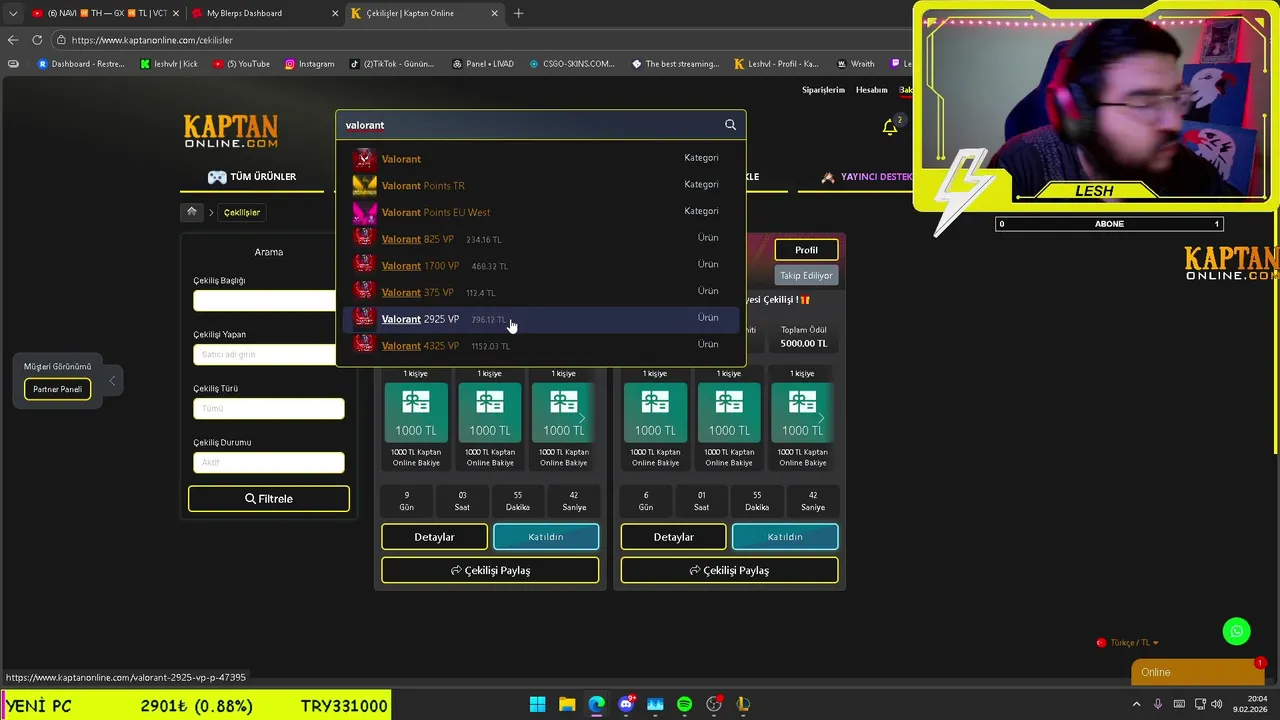Open tab search chevron in browser
1280x720 pixels.
pyautogui.click(x=12, y=13)
